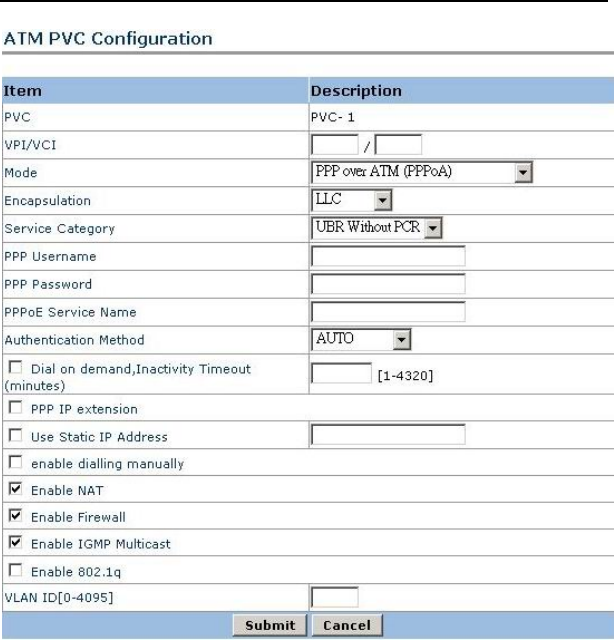Open the Mode dropdown showing PPPoA
Viewport: 614px width, 640px height.
(x=420, y=172)
